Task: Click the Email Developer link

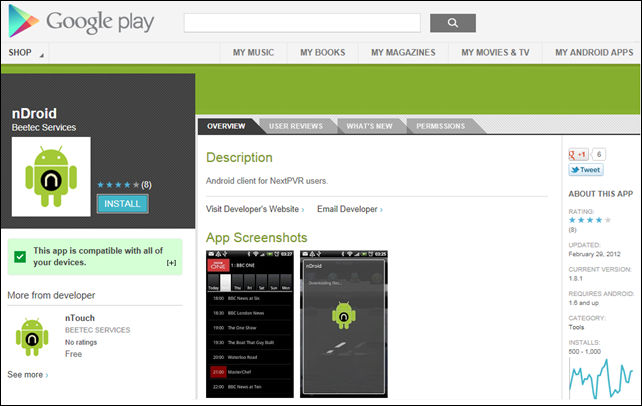Action: (350, 209)
